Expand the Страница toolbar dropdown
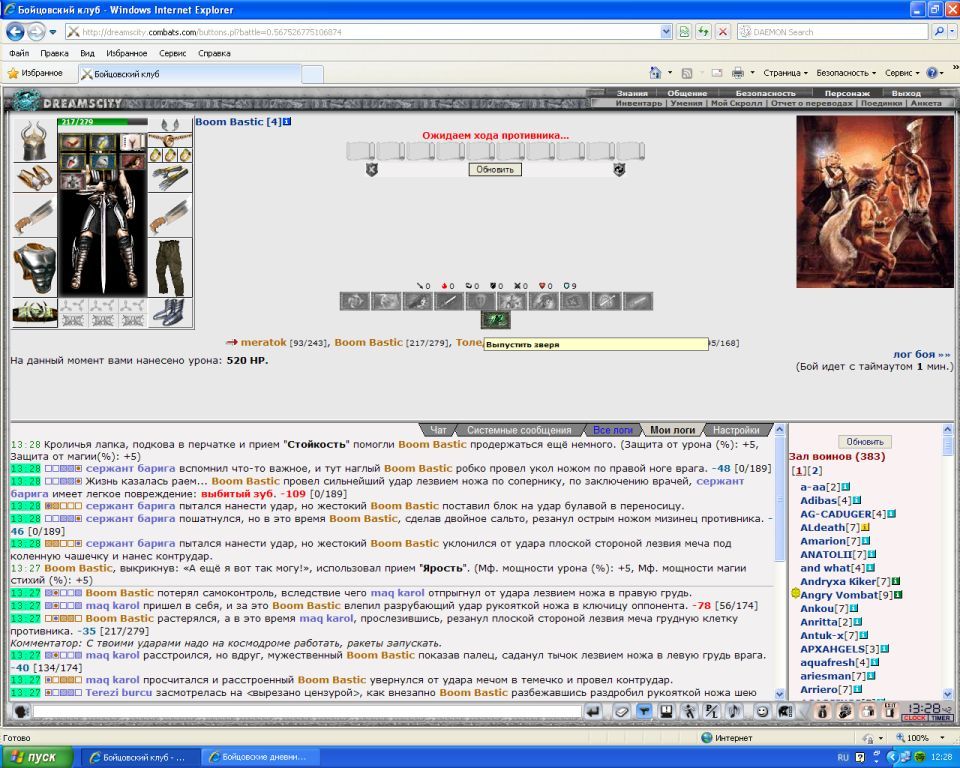Image resolution: width=960 pixels, height=768 pixels. tap(786, 73)
